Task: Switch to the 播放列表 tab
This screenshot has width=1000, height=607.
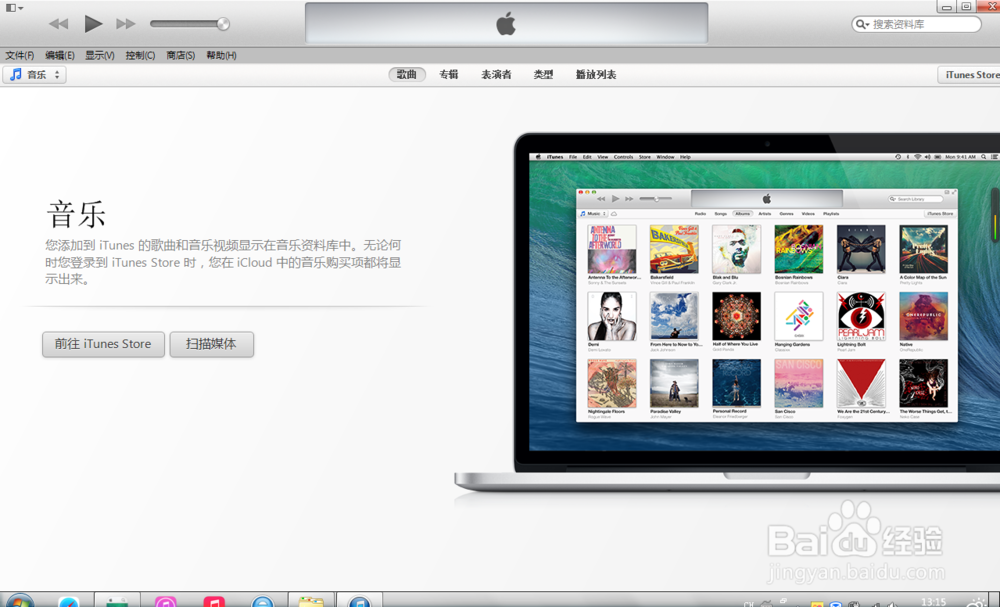Action: 596,75
